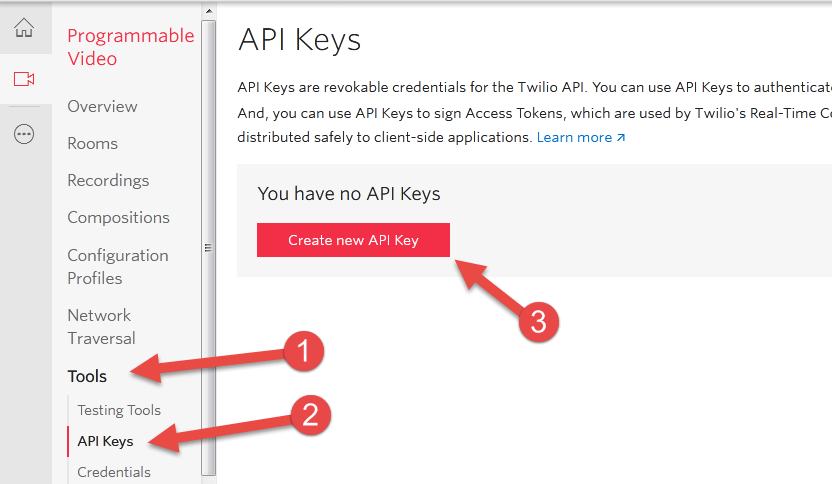The image size is (832, 484).
Task: Open Overview in the sidebar
Action: (102, 106)
